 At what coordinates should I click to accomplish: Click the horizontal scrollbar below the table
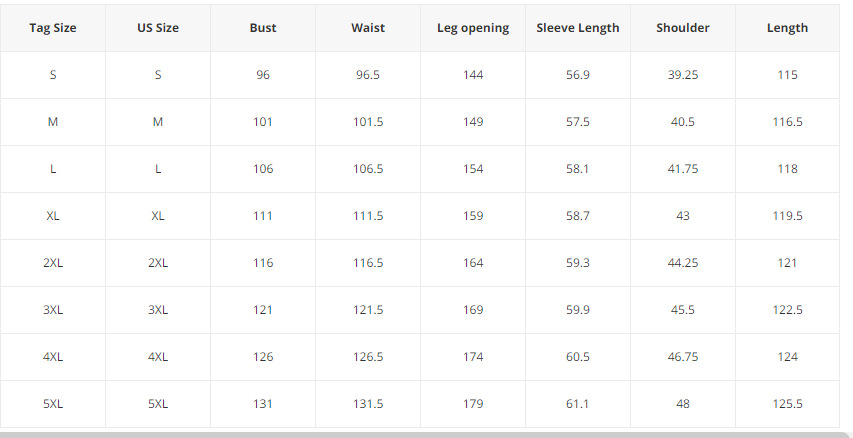coord(420,434)
